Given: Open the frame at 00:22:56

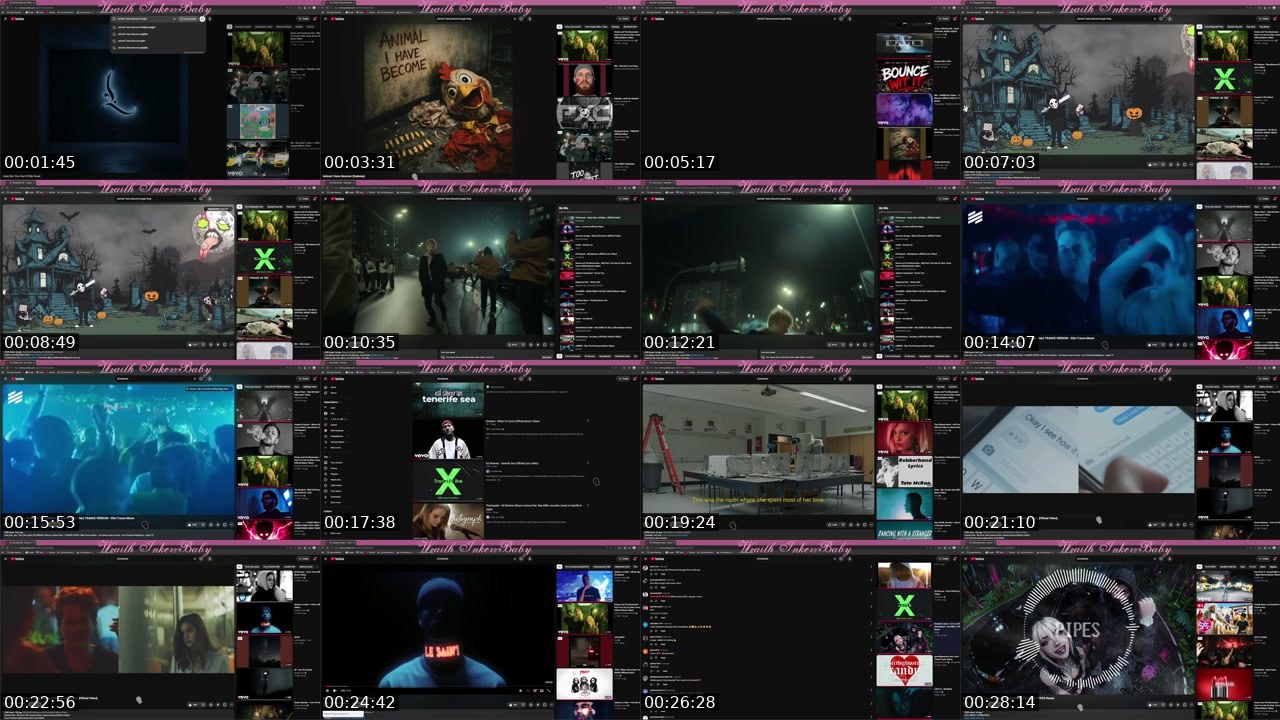Looking at the screenshot, I should 160,630.
